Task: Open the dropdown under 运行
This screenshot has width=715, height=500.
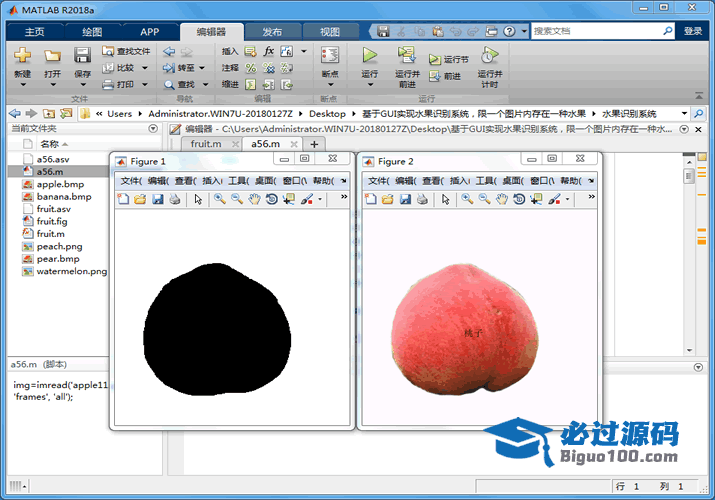Action: [370, 85]
